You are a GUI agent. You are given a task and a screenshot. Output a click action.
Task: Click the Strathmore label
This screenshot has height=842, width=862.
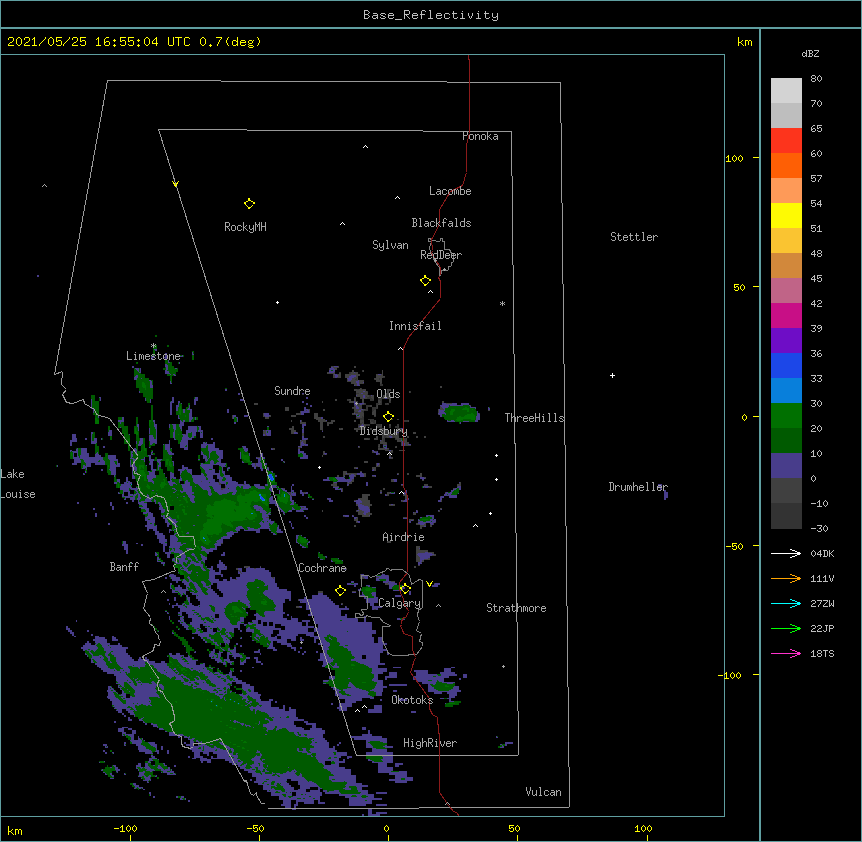[516, 608]
